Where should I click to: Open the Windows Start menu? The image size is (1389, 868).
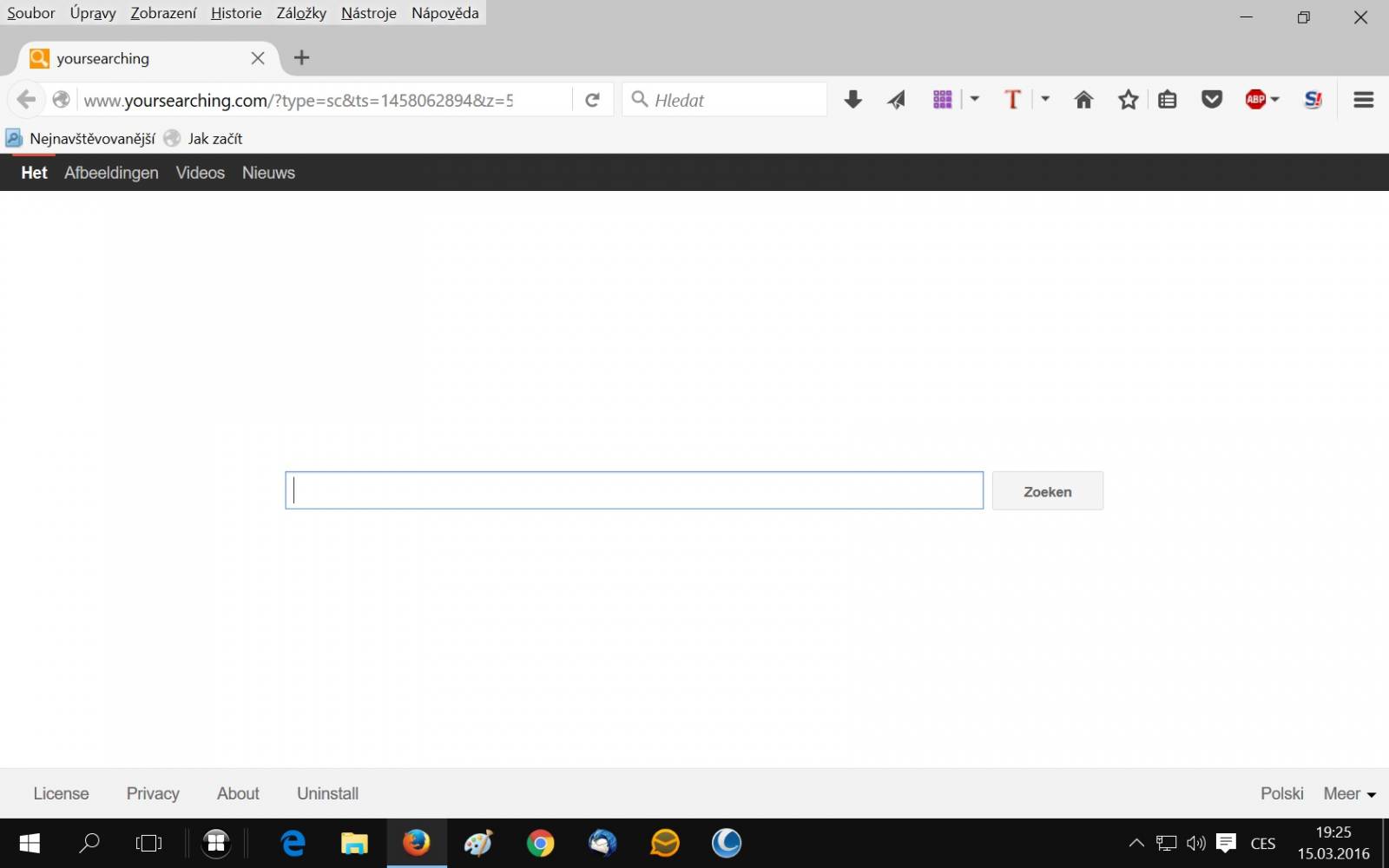(30, 843)
